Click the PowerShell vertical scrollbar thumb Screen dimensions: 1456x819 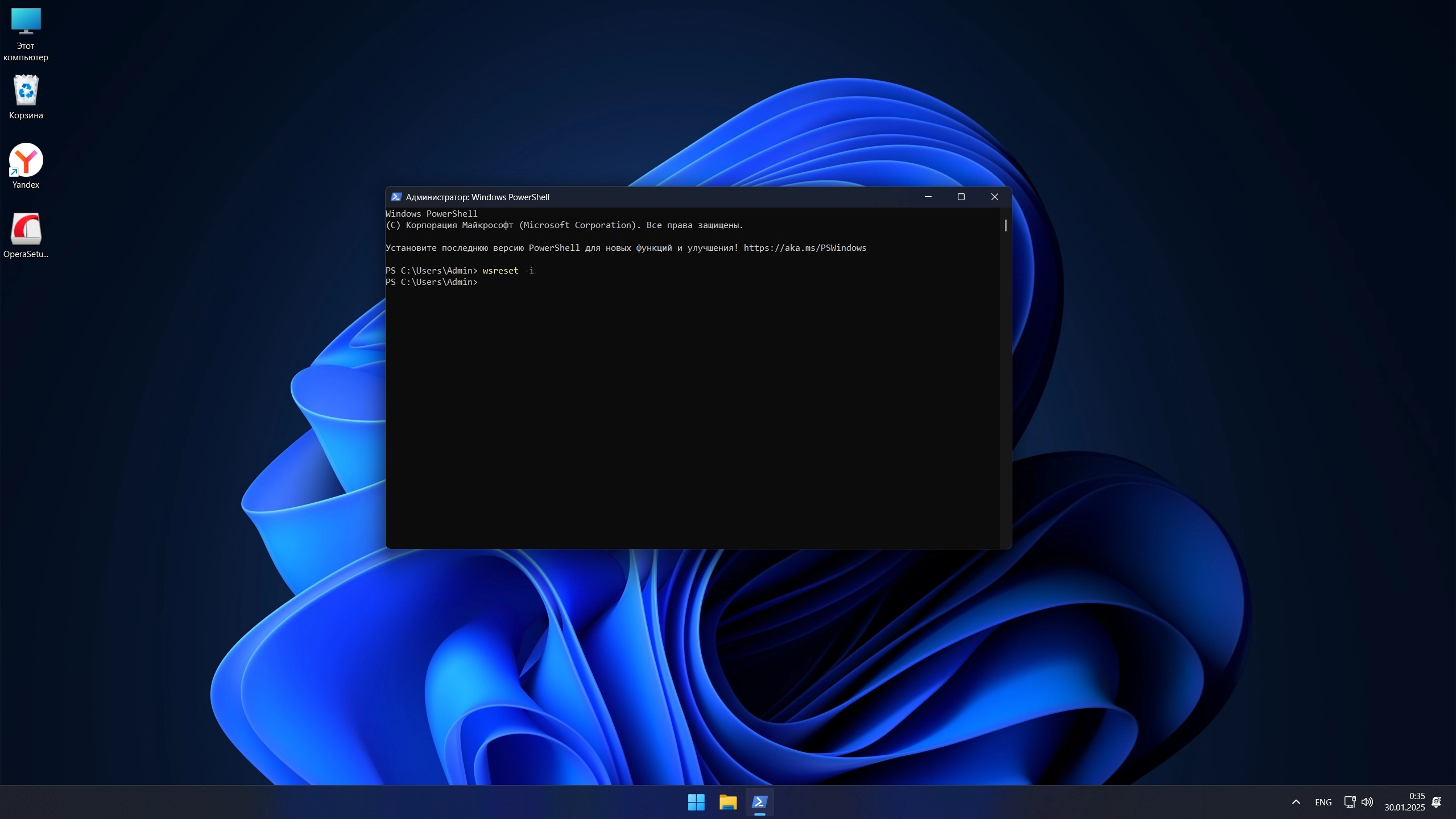(1006, 226)
